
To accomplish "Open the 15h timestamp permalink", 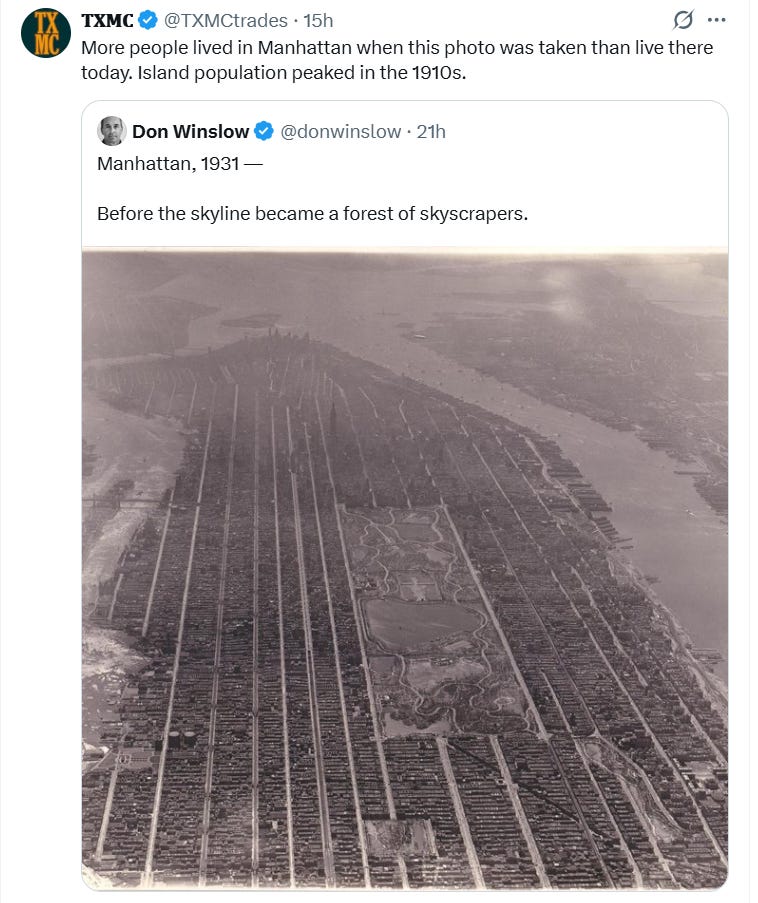I will pyautogui.click(x=318, y=20).
